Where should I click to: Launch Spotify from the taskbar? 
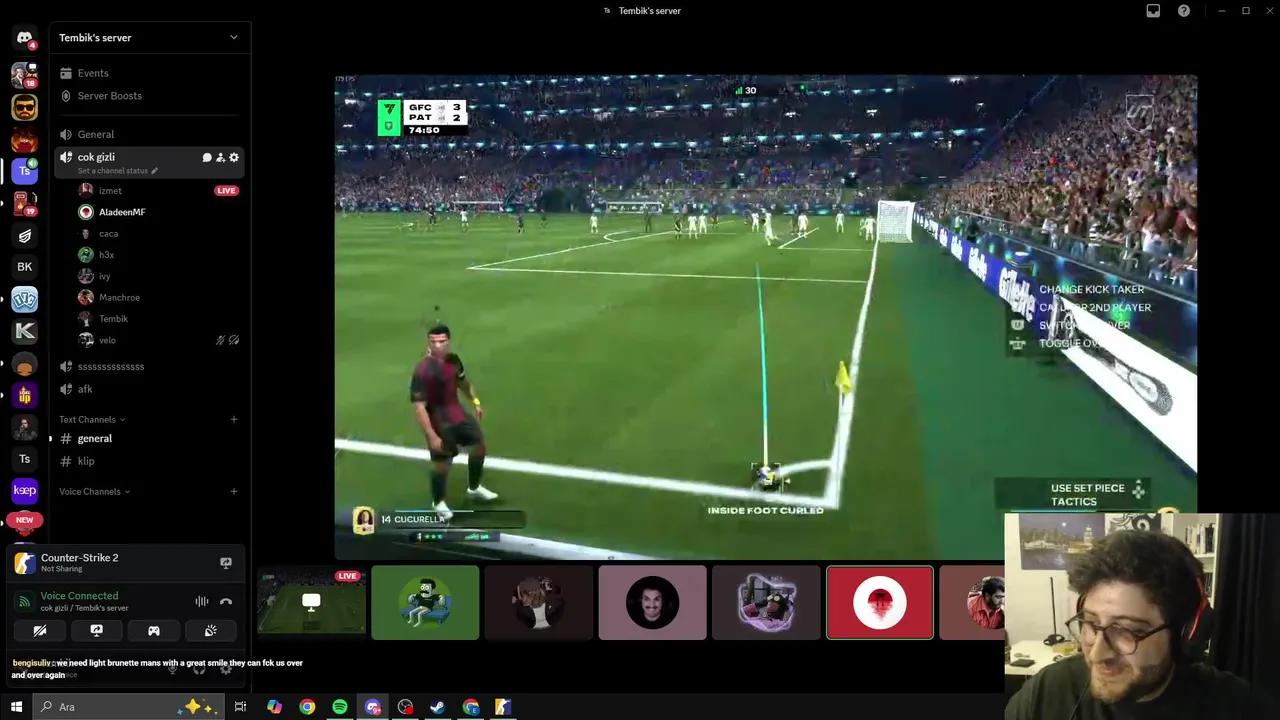coord(340,707)
